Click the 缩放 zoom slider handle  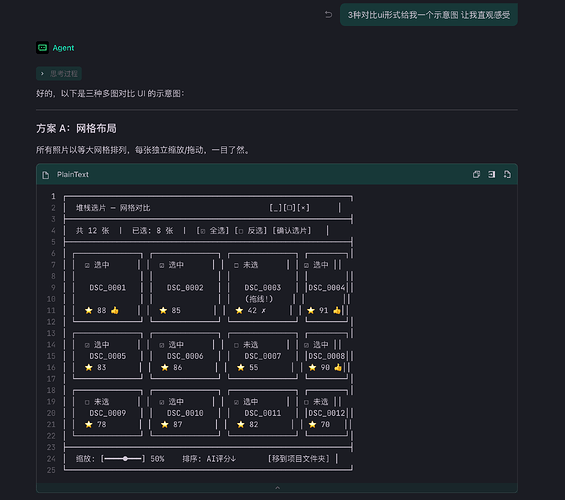point(125,459)
